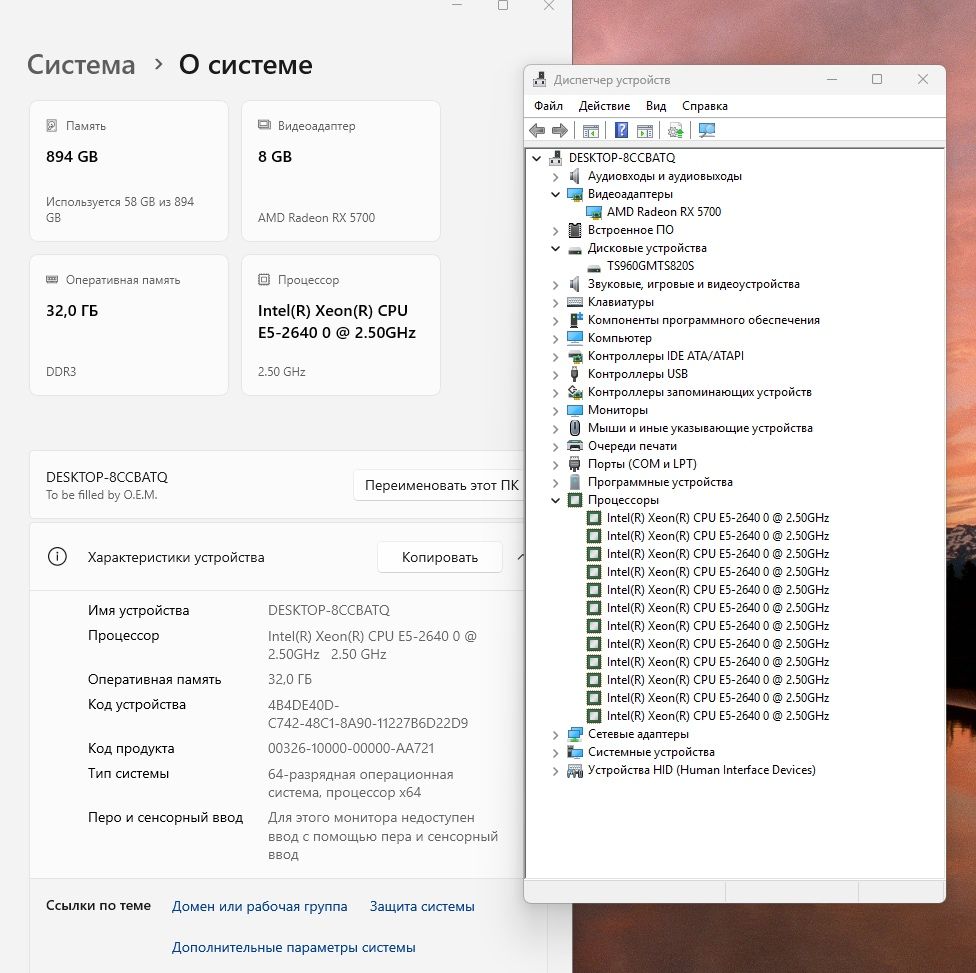976x973 pixels.
Task: Click the Компьютер monitor icon
Action: click(575, 338)
